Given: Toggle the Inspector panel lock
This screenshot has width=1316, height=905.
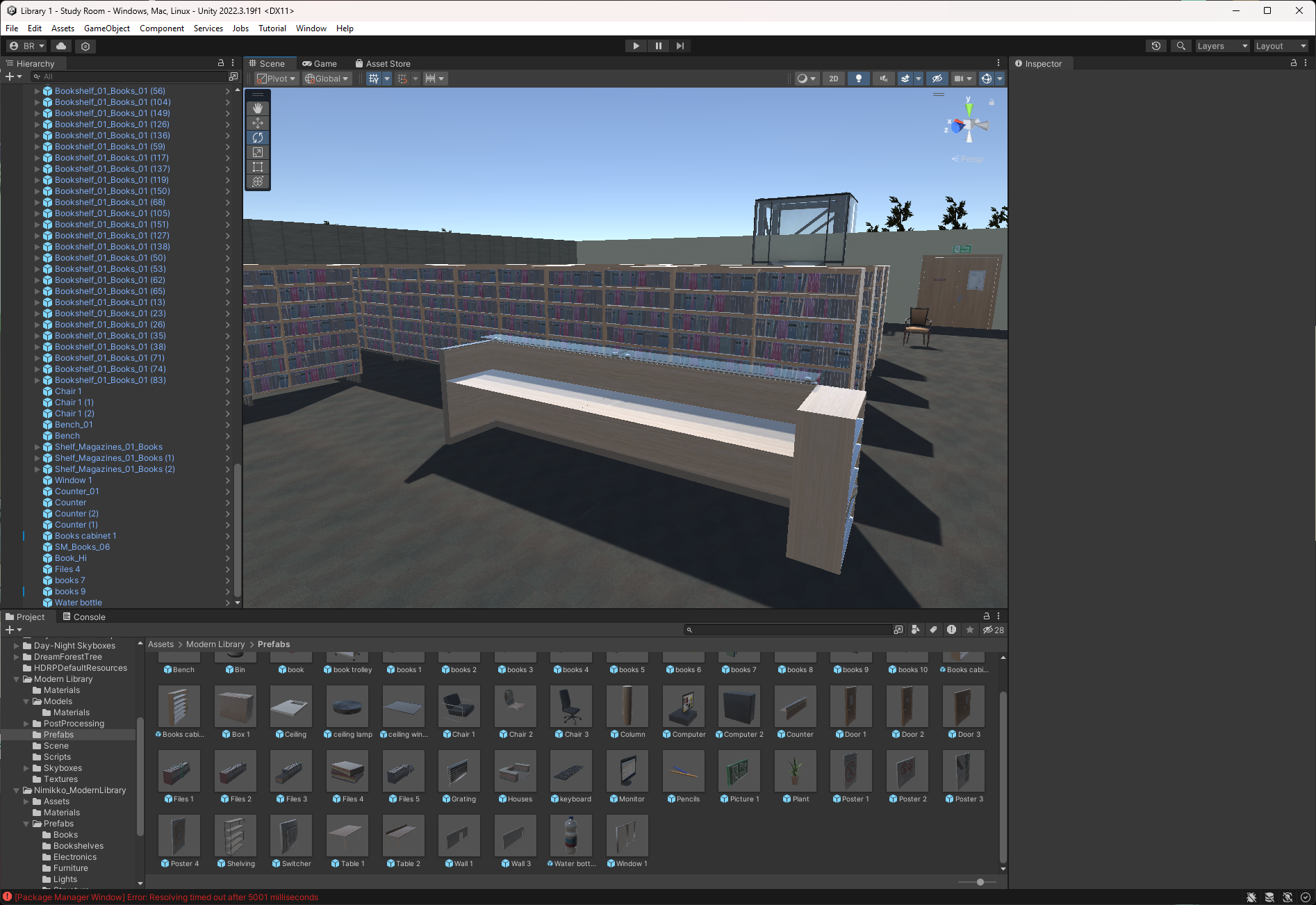Looking at the screenshot, I should click(x=1294, y=63).
